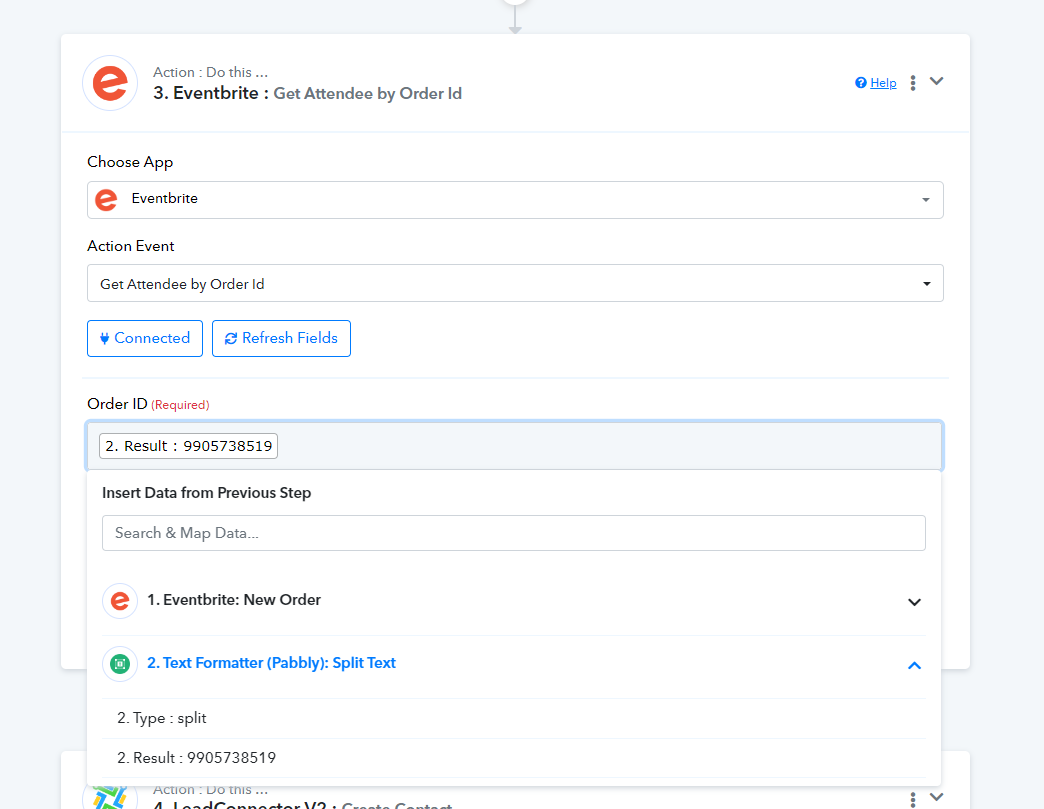The width and height of the screenshot is (1044, 809).
Task: Click the step 3 title 'Get Attendee by Order Id'
Action: coord(368,93)
